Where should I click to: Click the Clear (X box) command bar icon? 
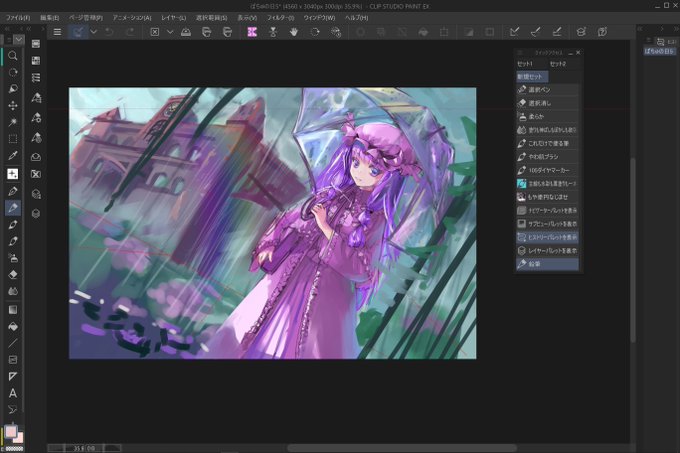(154, 32)
